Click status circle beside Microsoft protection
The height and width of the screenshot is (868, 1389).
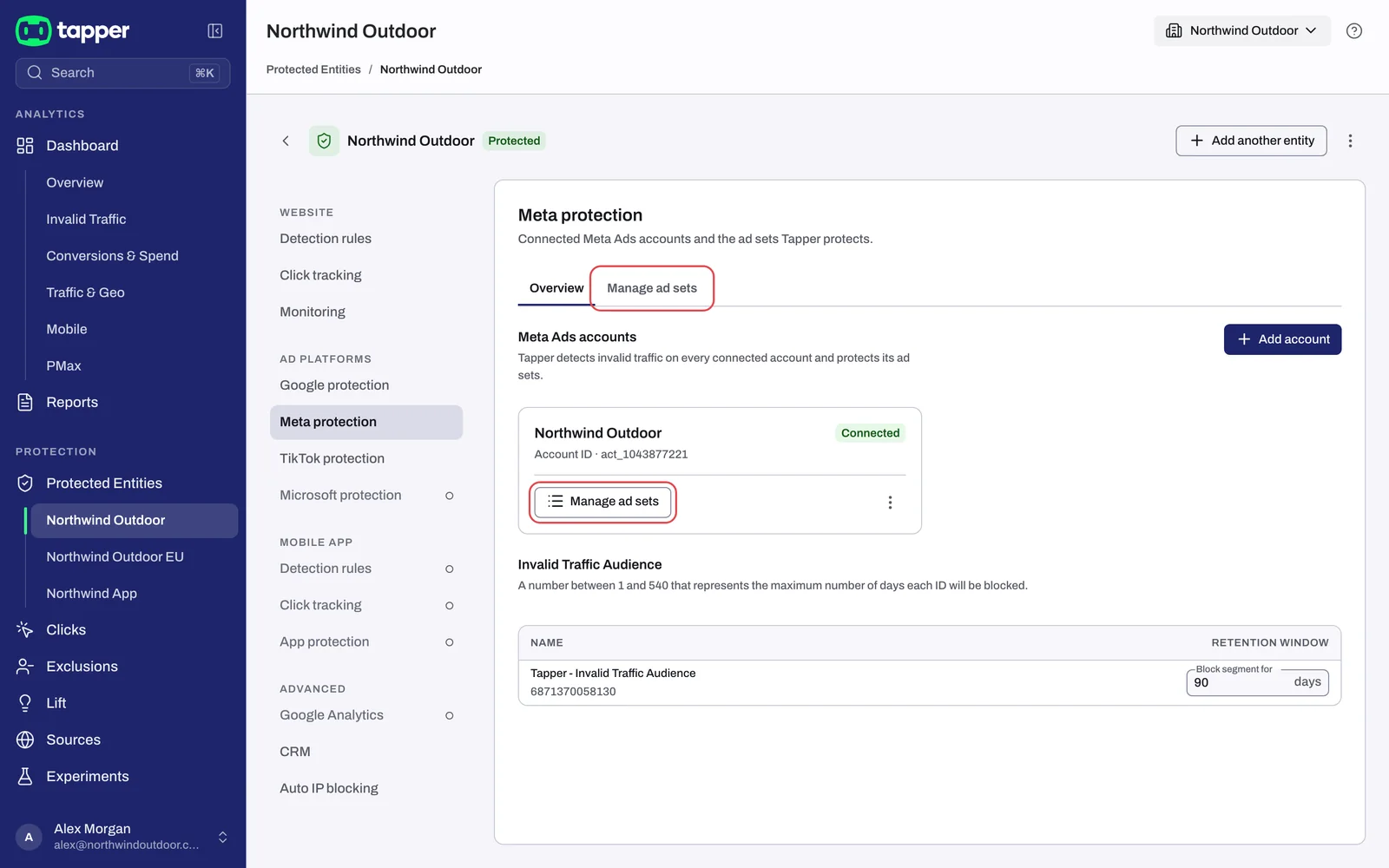click(449, 496)
